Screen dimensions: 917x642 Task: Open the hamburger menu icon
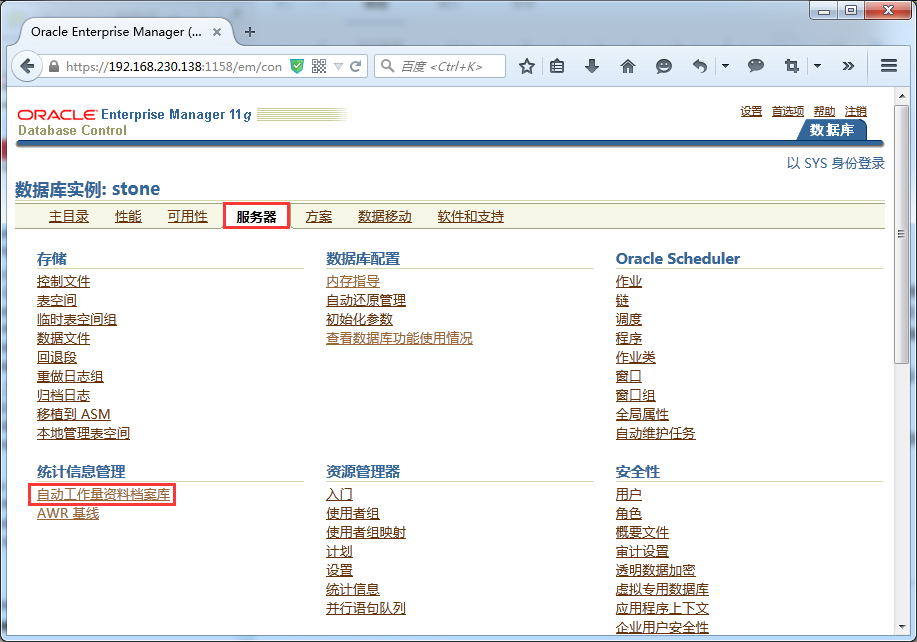(888, 67)
